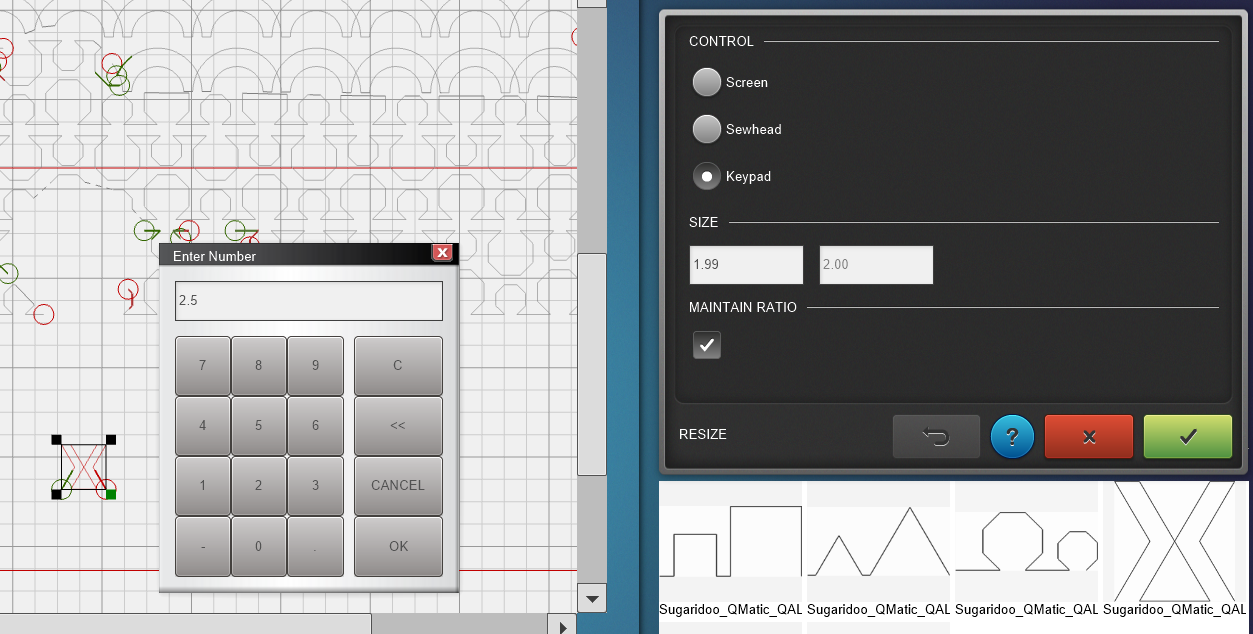
Task: Select the Screen control option
Action: (x=707, y=82)
